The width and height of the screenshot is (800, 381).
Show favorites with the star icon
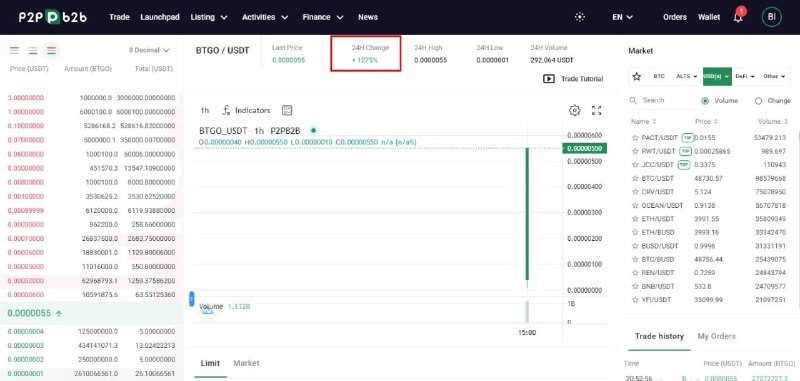[637, 77]
